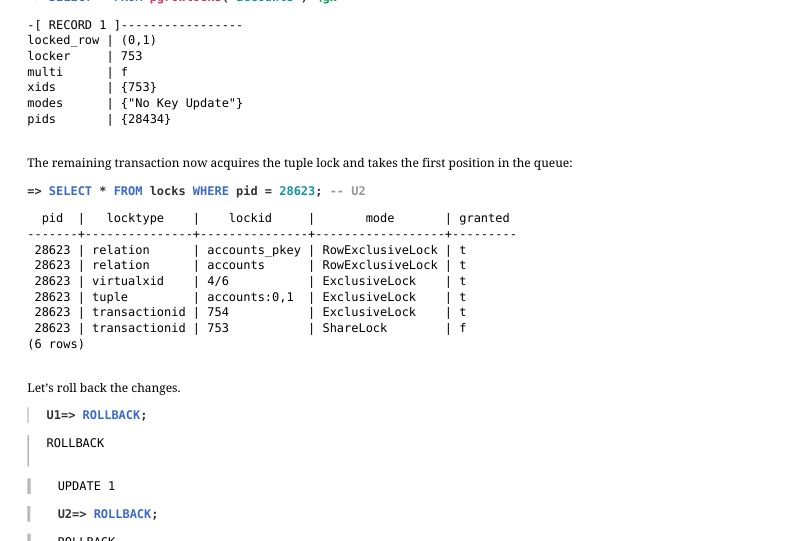Click the 'RECORD 1' header line
The height and width of the screenshot is (541, 808).
[135, 25]
